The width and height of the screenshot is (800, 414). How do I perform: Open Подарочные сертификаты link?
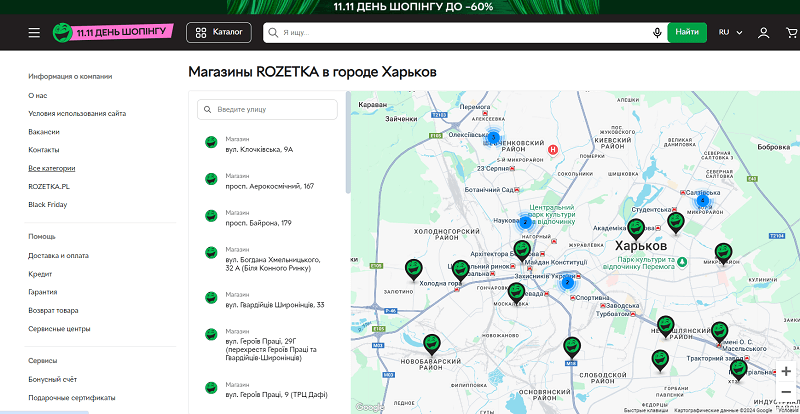click(71, 398)
